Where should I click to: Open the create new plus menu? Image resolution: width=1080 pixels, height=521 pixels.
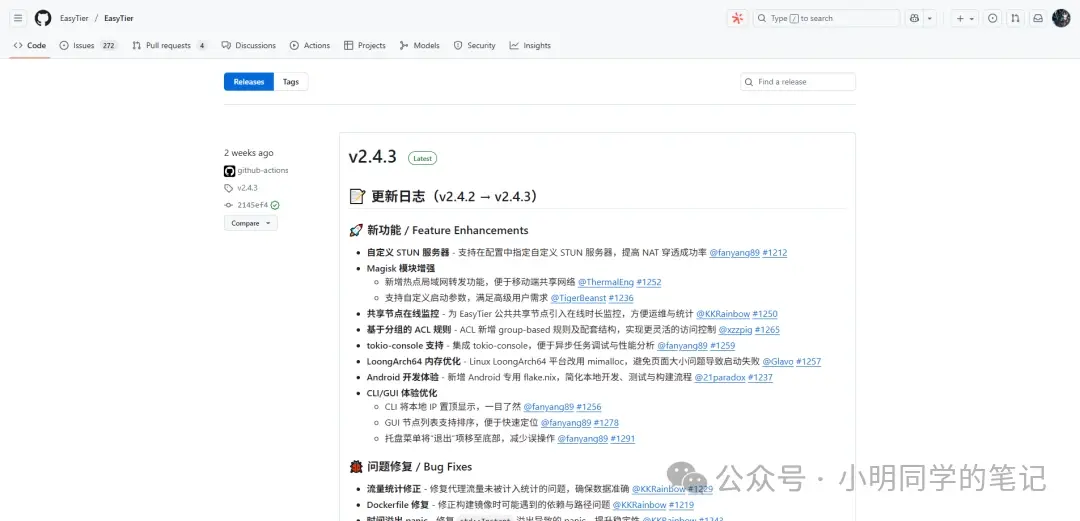point(965,19)
